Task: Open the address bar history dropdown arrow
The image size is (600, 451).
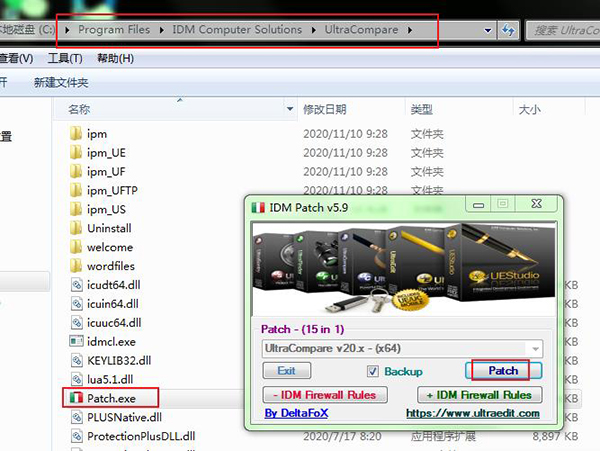Action: click(488, 30)
